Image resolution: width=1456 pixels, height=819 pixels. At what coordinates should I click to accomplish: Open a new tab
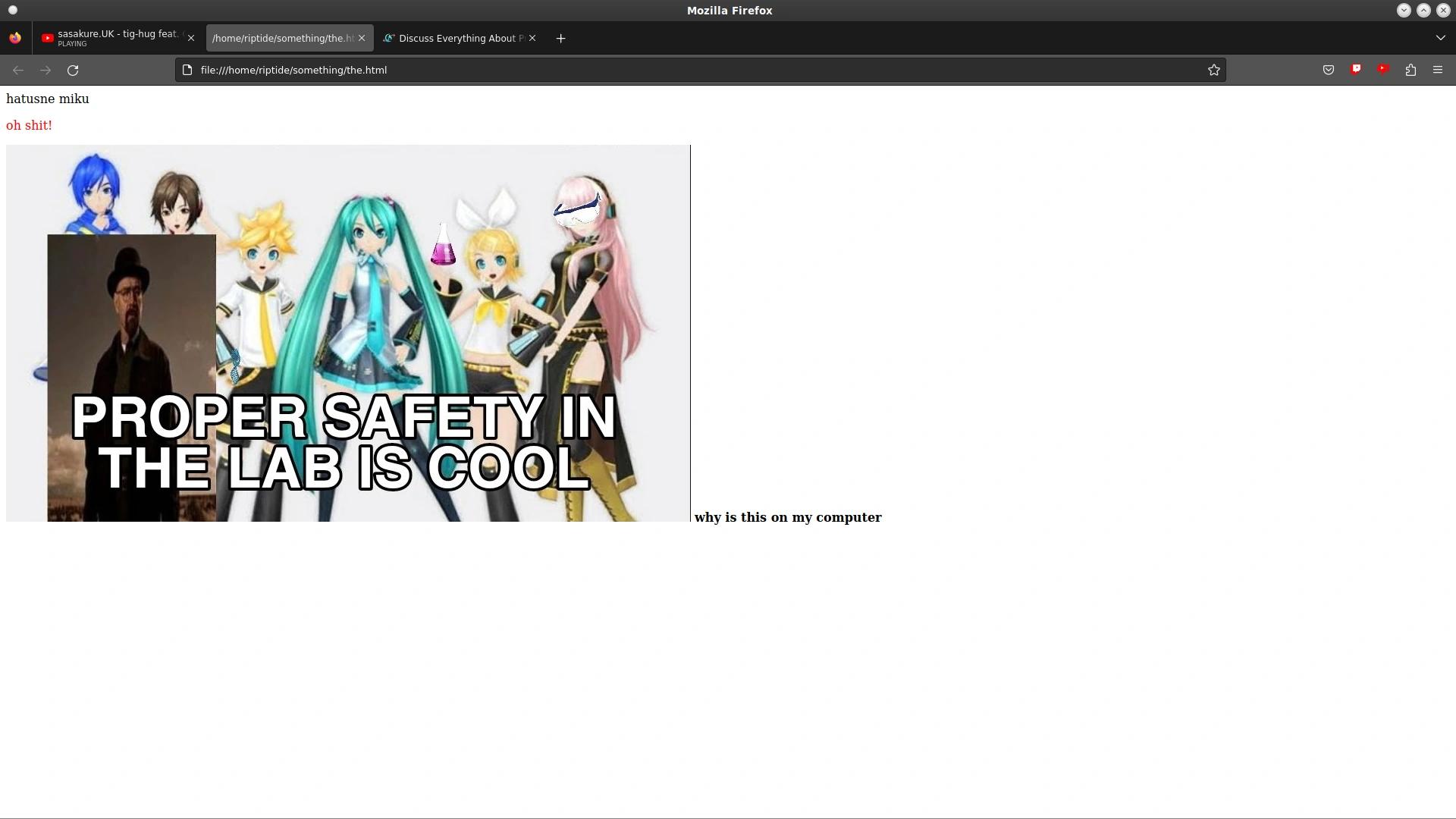point(561,38)
